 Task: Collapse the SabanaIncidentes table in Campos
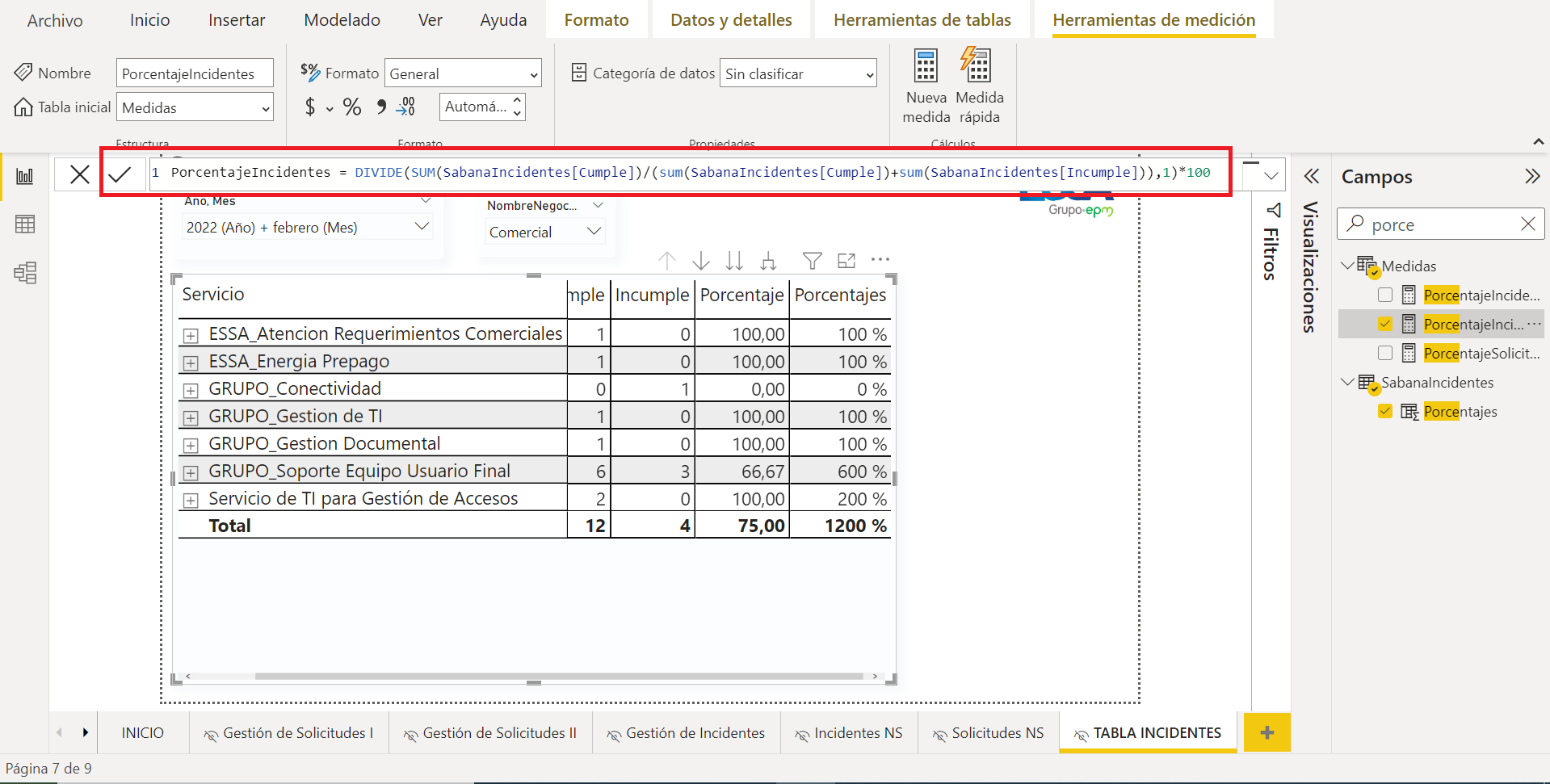click(x=1347, y=382)
